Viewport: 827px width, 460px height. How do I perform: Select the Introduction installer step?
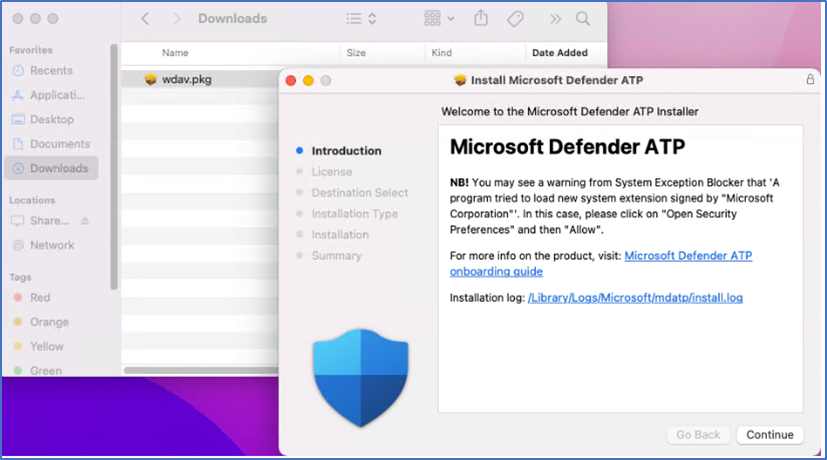point(346,151)
